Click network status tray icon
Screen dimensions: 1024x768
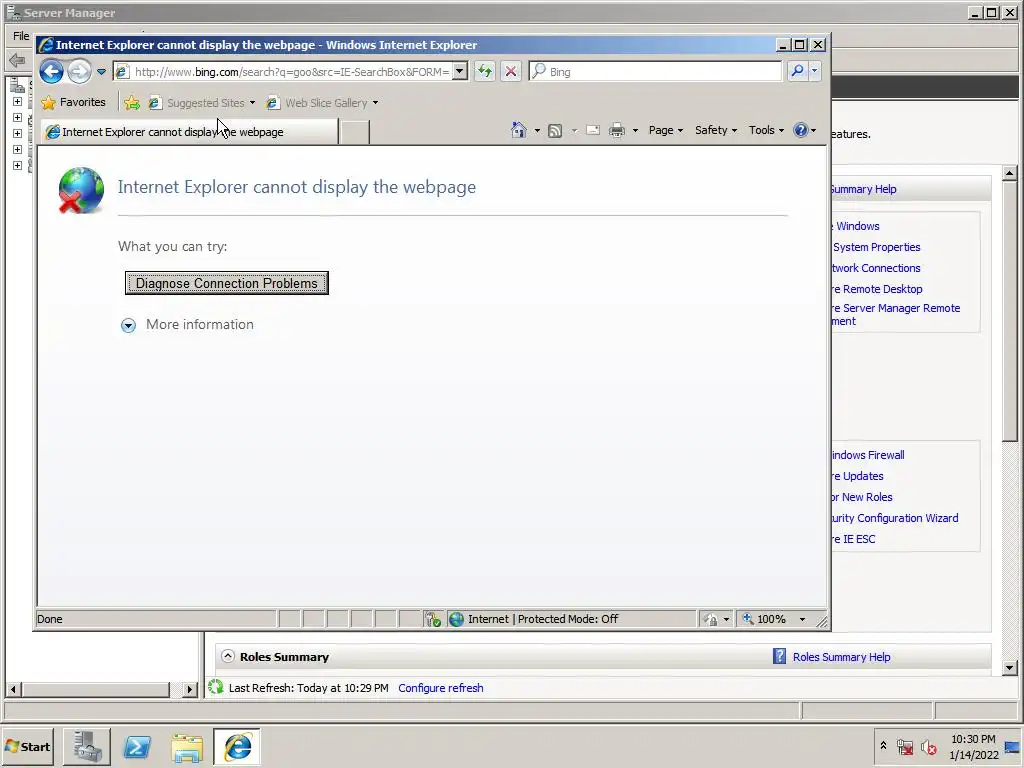click(x=904, y=746)
